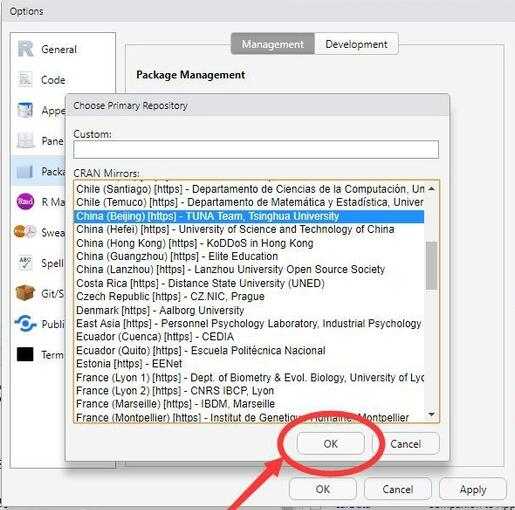Open the R Markdown options icon
Screen dimensions: 515x510
coord(26,202)
